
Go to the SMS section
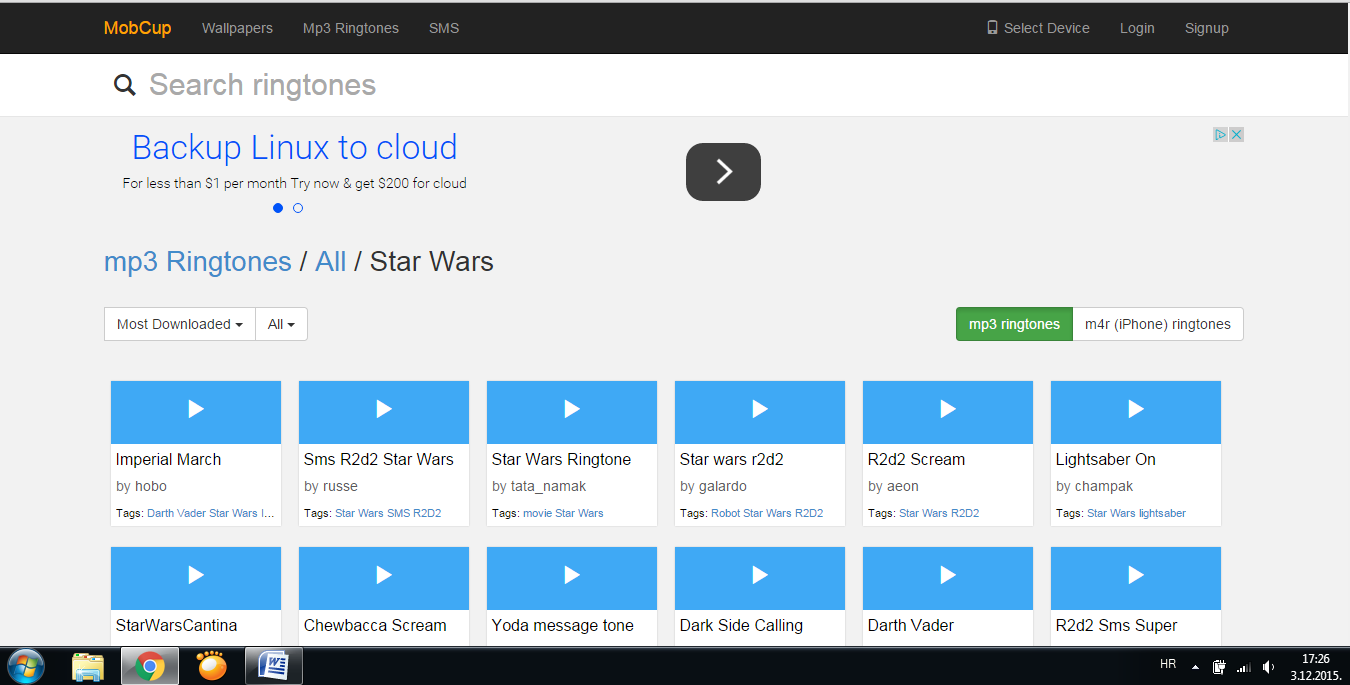pos(444,28)
